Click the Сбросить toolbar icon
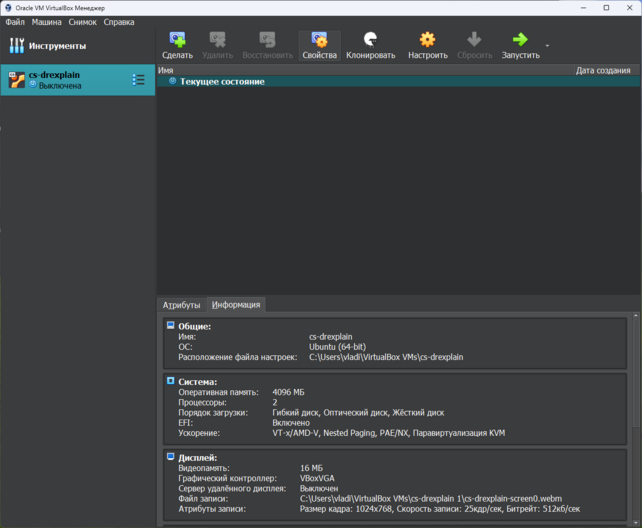 coord(475,41)
